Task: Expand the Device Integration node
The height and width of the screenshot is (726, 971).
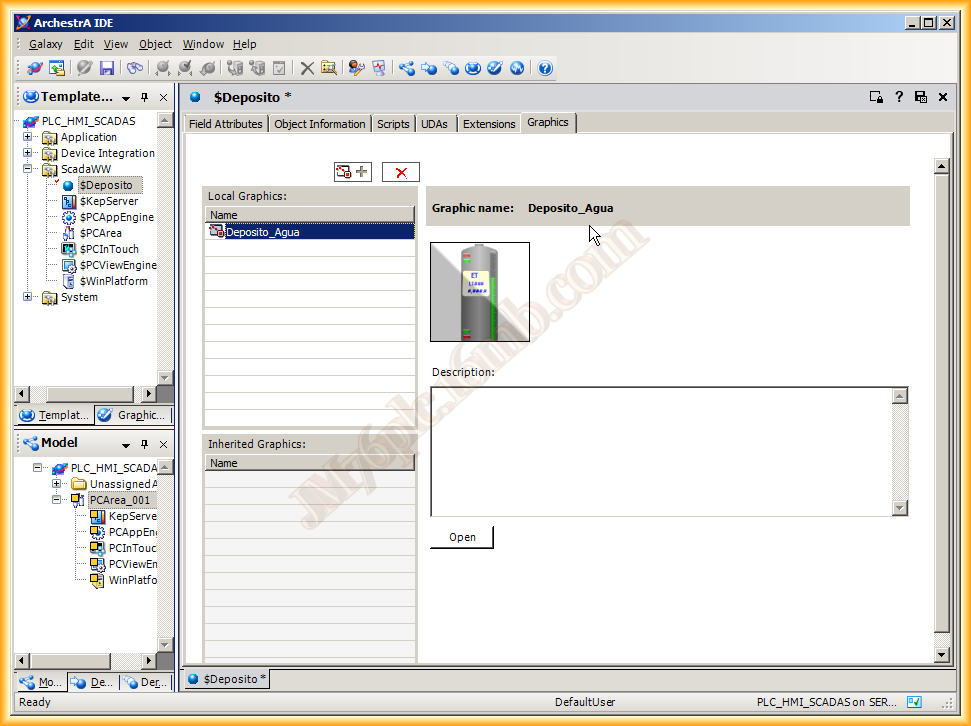Action: pyautogui.click(x=28, y=153)
